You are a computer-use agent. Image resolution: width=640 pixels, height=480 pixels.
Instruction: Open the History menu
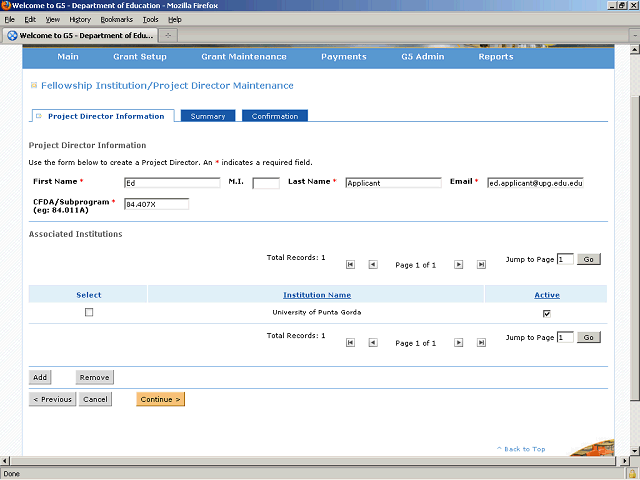[x=80, y=20]
